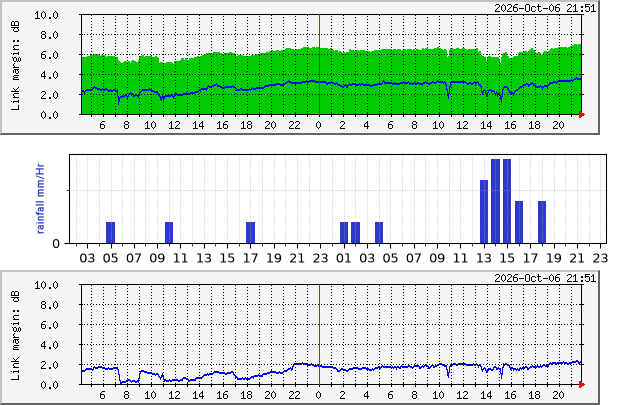Click the rainfall bar at hour 13

click(x=484, y=212)
